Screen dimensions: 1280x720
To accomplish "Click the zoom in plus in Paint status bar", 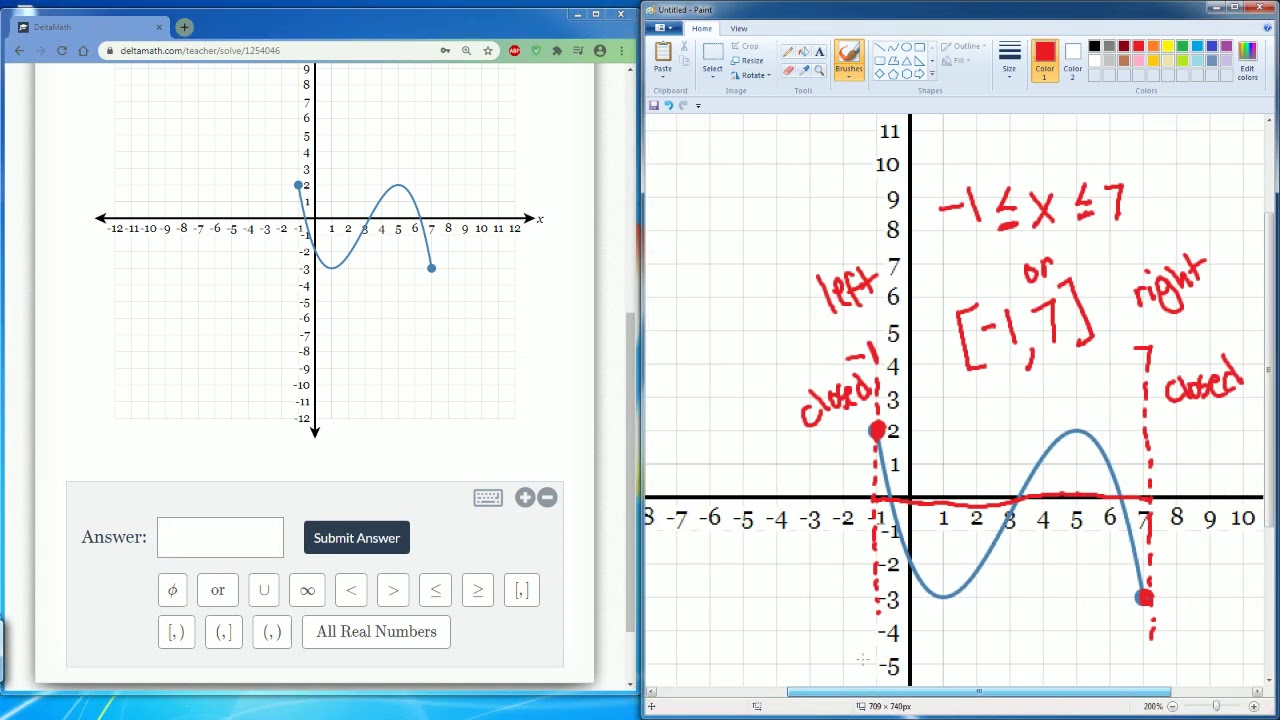I will click(x=1254, y=706).
